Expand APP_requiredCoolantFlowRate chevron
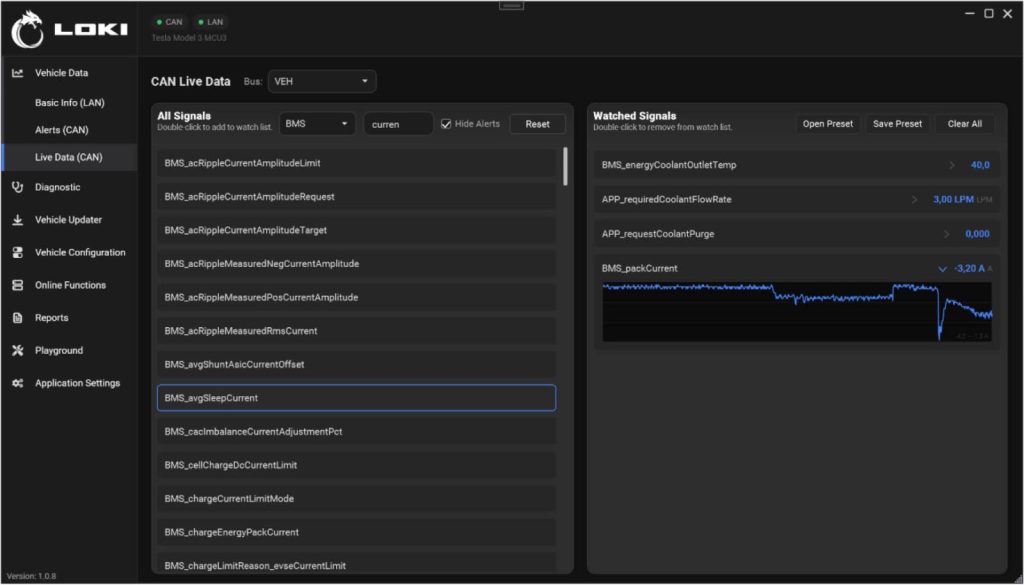 pos(914,200)
